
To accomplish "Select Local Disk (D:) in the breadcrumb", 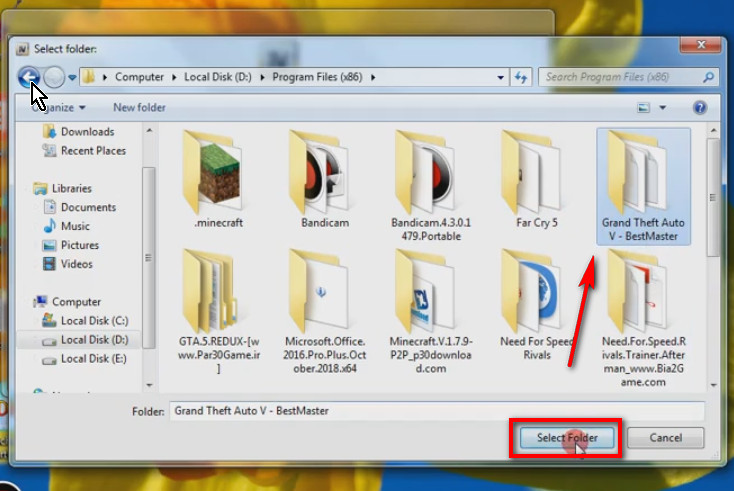I will (x=218, y=77).
